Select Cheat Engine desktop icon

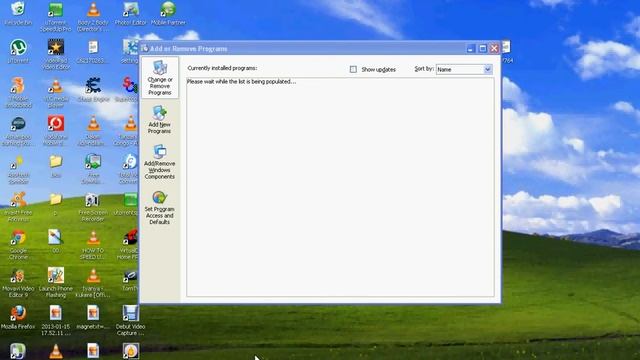click(x=93, y=89)
